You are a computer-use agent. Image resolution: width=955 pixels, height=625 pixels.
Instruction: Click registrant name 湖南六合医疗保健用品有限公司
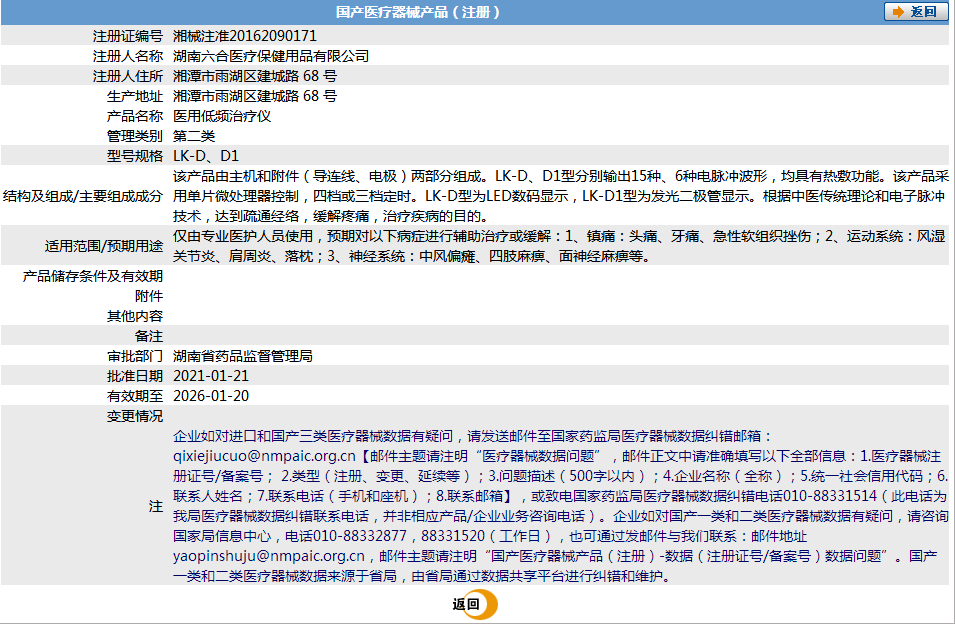click(271, 56)
